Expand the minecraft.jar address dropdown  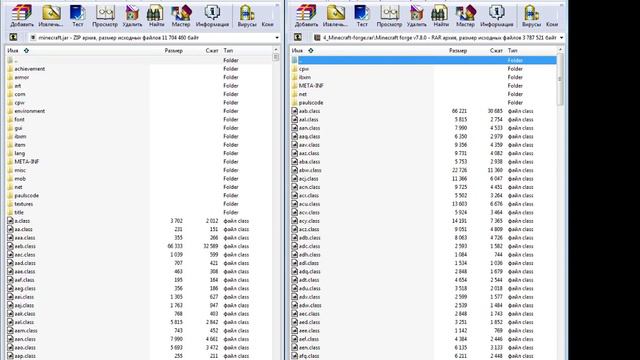coord(277,38)
